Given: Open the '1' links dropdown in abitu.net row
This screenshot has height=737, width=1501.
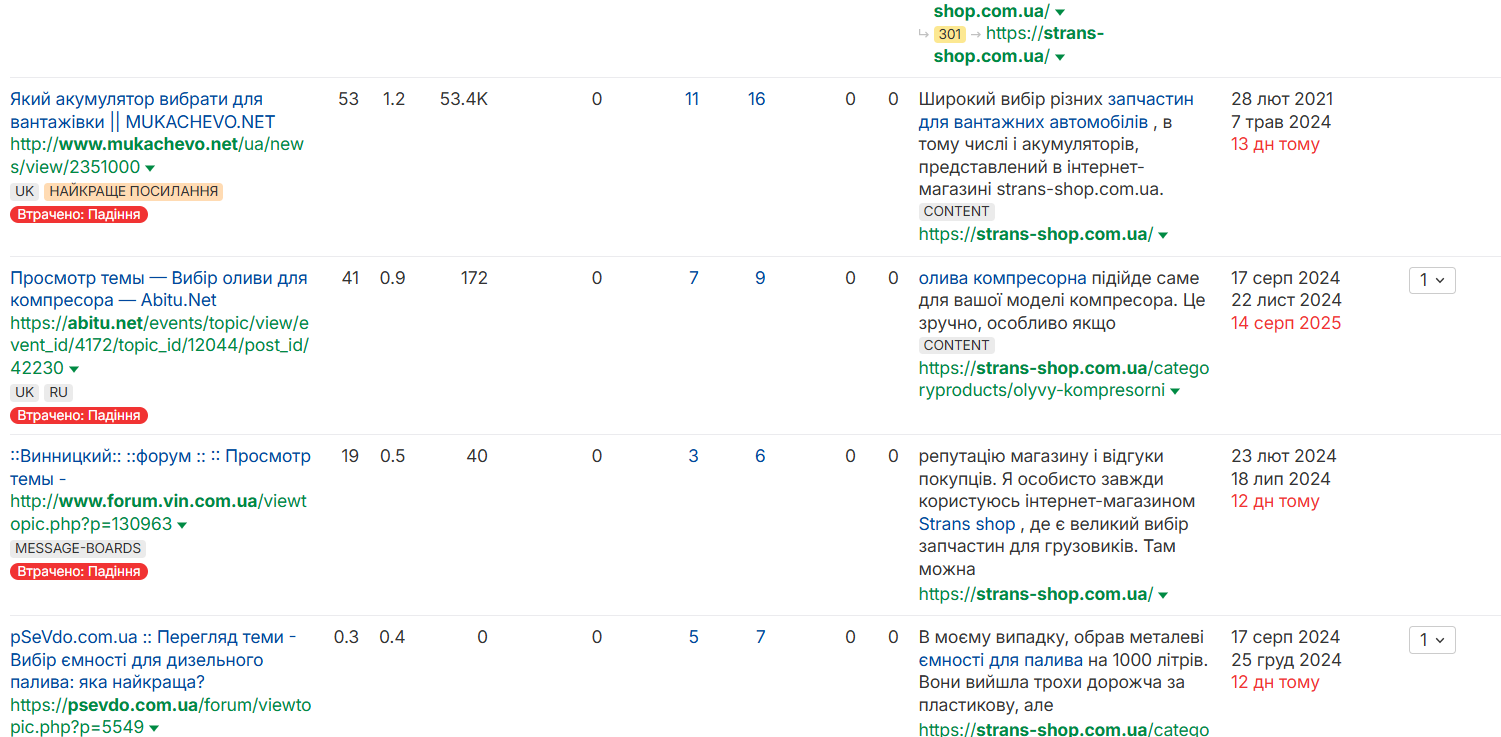Looking at the screenshot, I should click(1432, 280).
